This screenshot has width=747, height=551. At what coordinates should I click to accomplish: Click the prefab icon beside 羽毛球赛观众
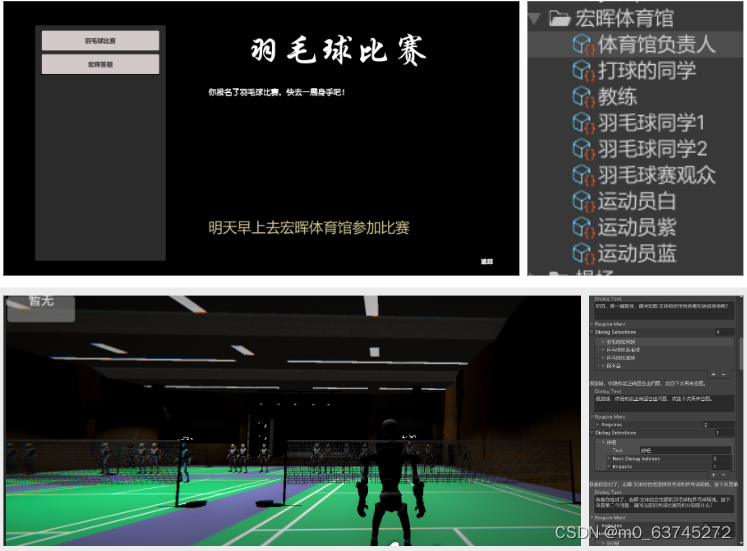click(x=583, y=175)
